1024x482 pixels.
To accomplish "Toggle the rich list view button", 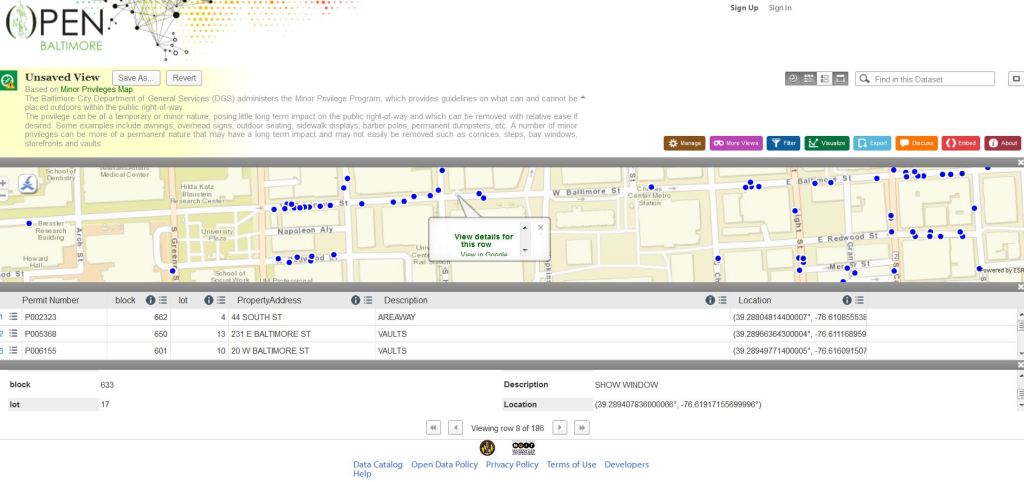I will (x=825, y=79).
